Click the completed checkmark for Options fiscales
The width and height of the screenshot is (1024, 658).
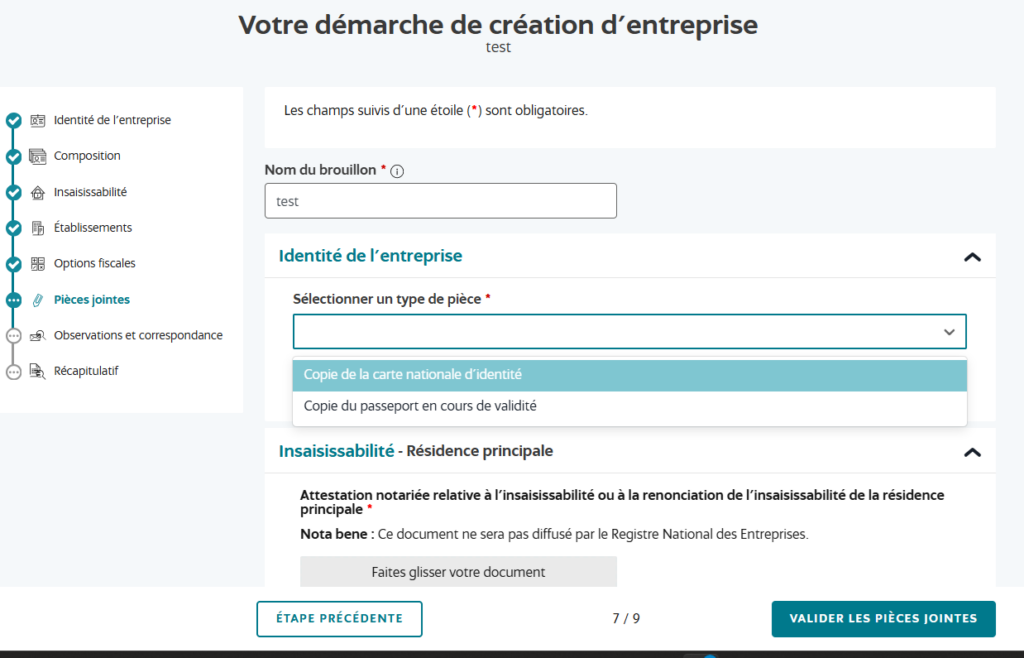point(14,264)
